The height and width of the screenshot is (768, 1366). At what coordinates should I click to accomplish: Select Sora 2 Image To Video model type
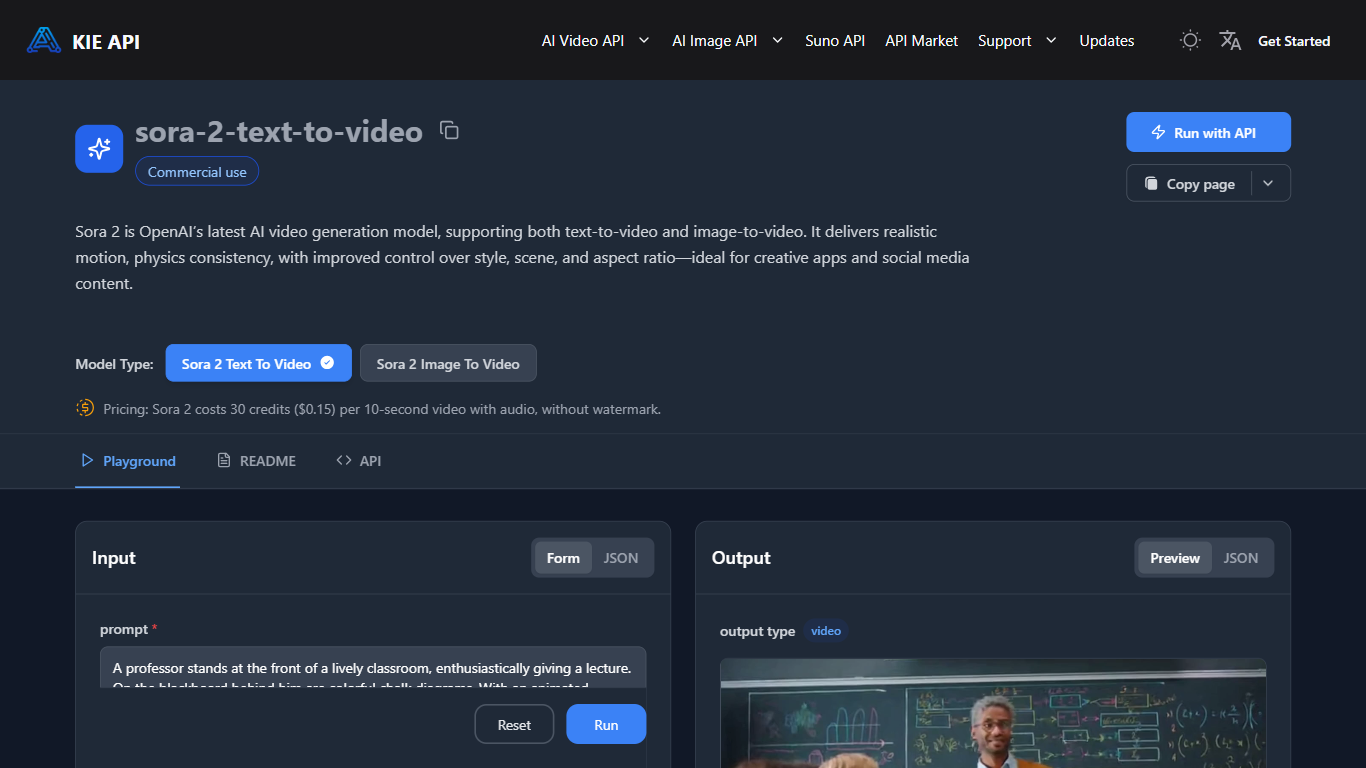[448, 364]
